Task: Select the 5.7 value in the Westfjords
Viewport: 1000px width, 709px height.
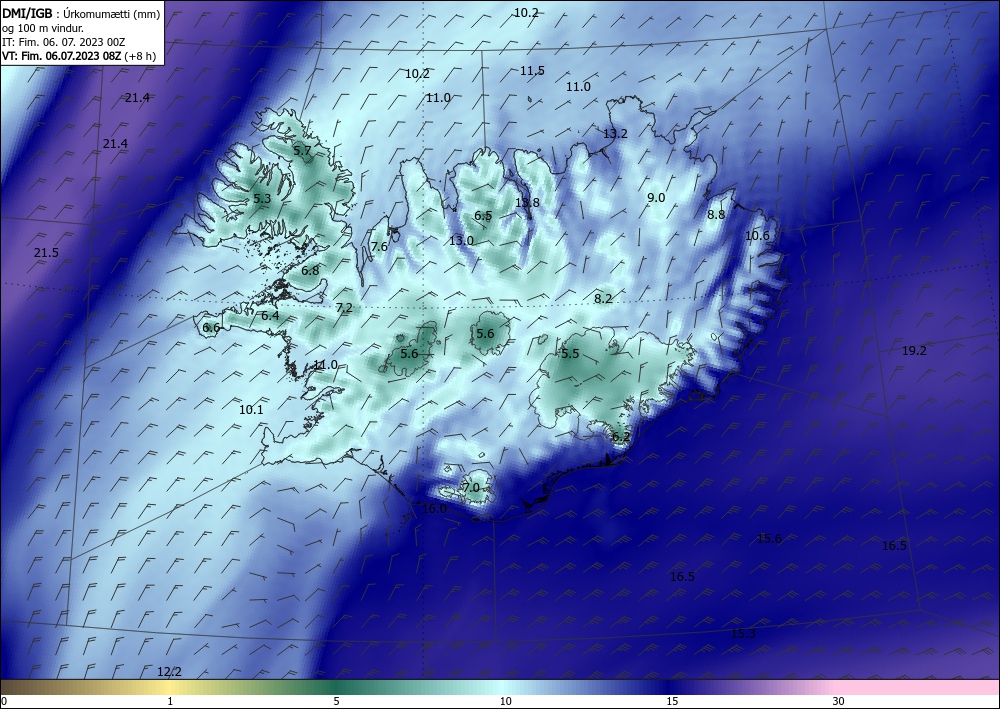Action: click(302, 151)
